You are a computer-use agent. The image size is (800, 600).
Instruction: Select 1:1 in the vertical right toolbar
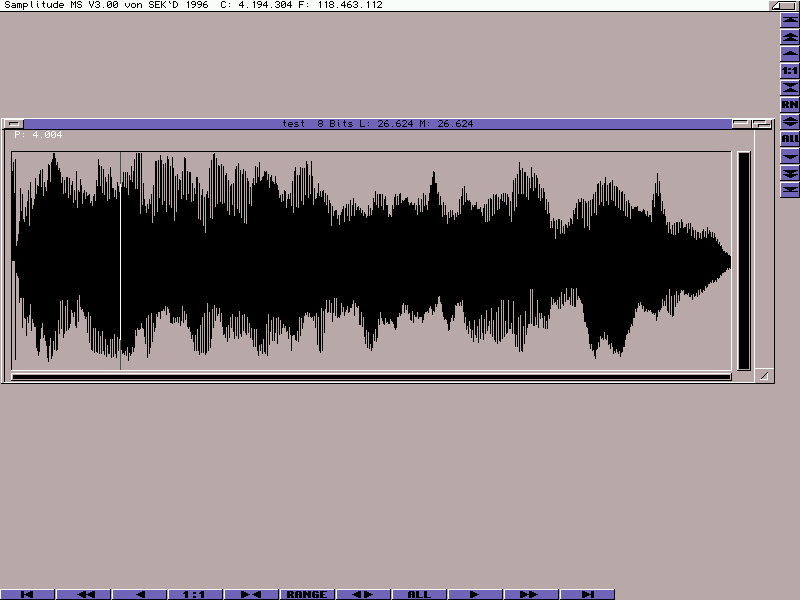(790, 71)
